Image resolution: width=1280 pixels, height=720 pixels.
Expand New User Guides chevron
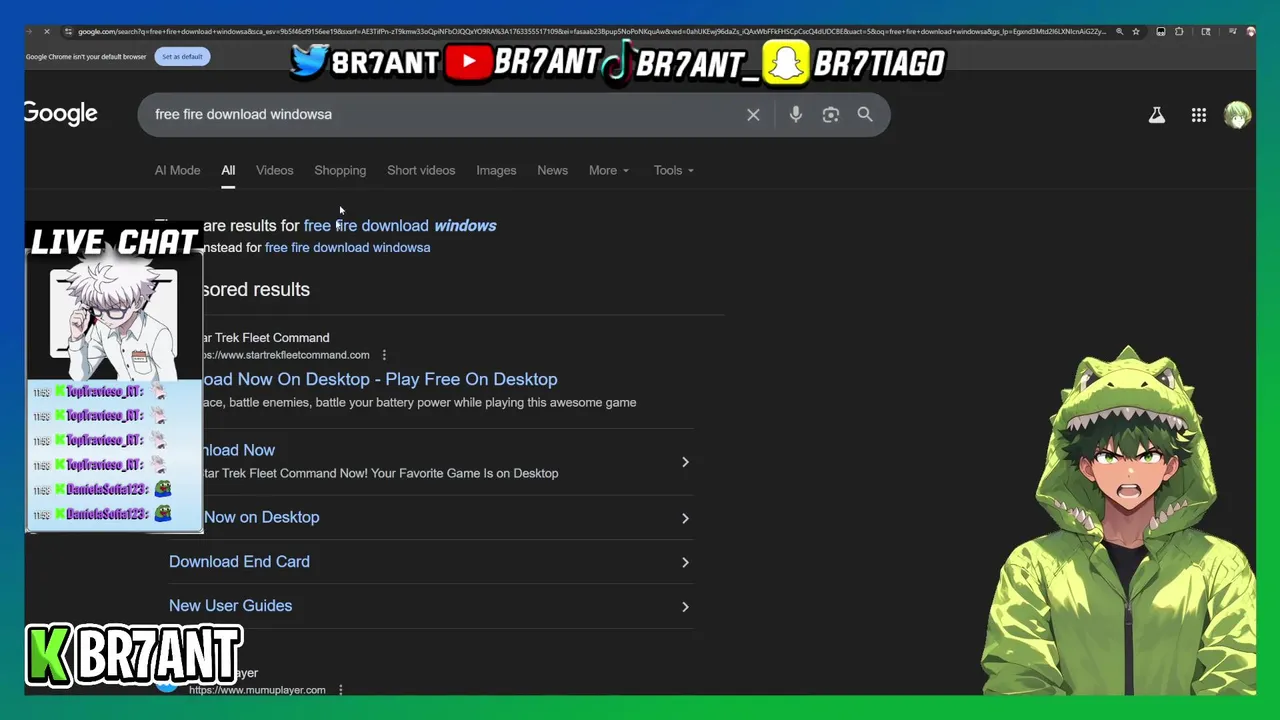[x=685, y=606]
